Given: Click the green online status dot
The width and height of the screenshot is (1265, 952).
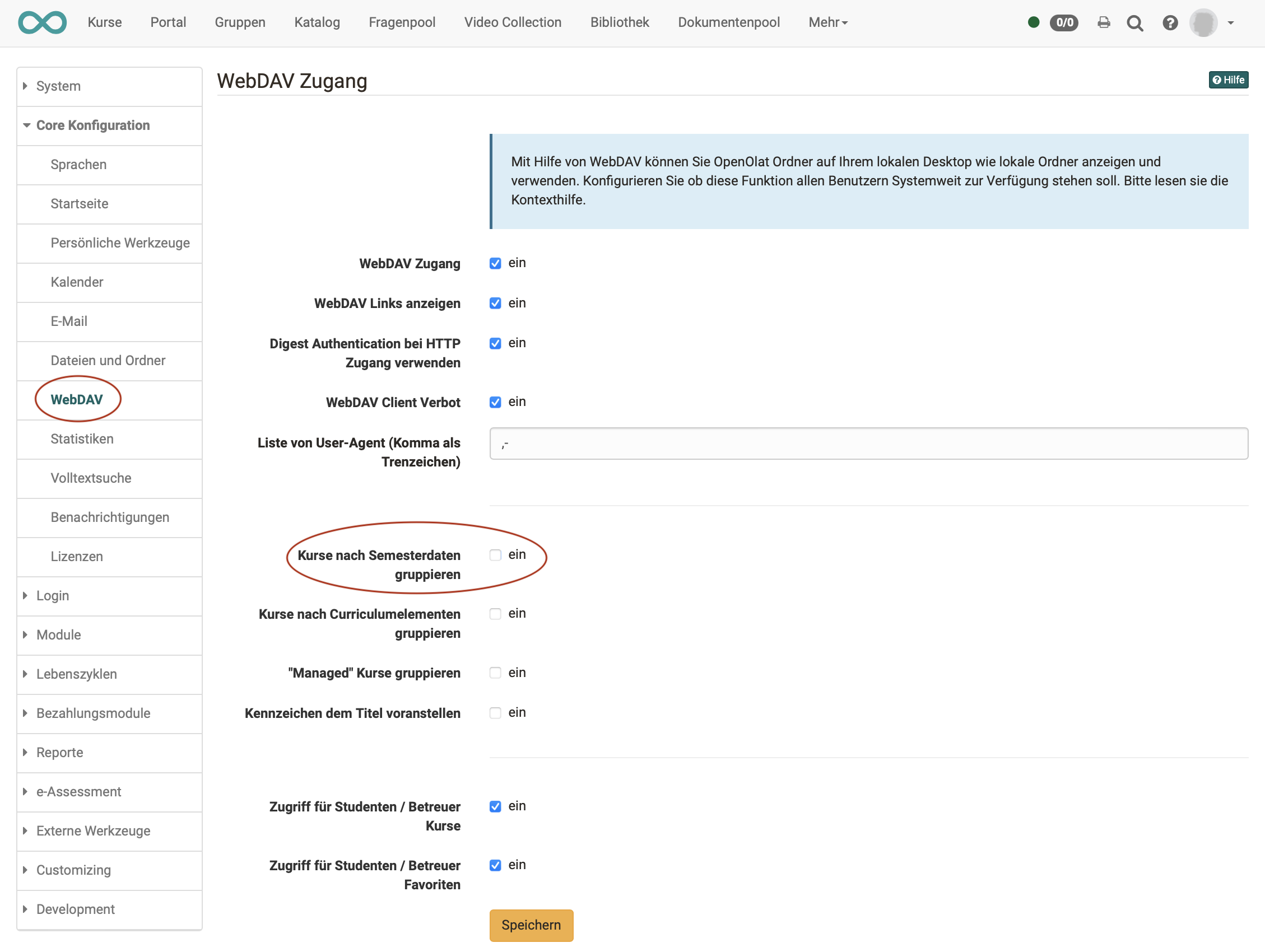Looking at the screenshot, I should click(1033, 22).
